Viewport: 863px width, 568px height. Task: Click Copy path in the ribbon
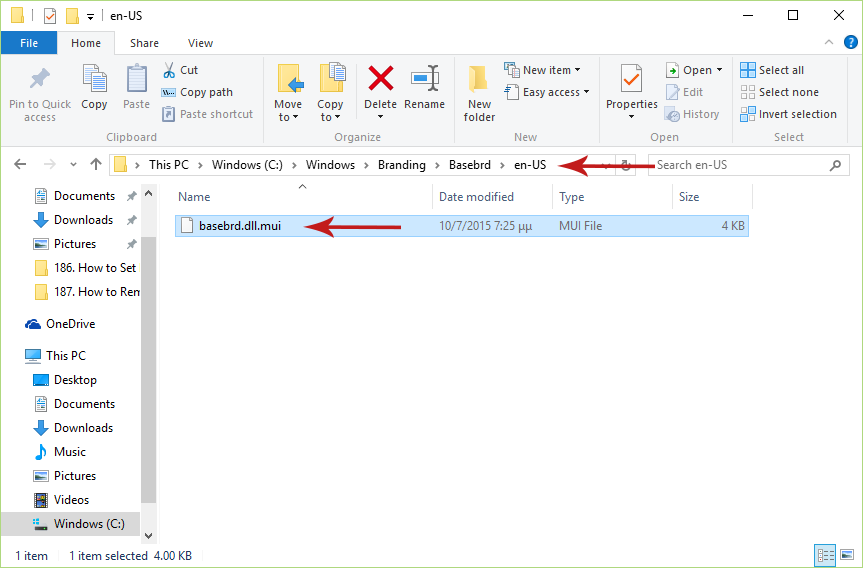[x=197, y=92]
